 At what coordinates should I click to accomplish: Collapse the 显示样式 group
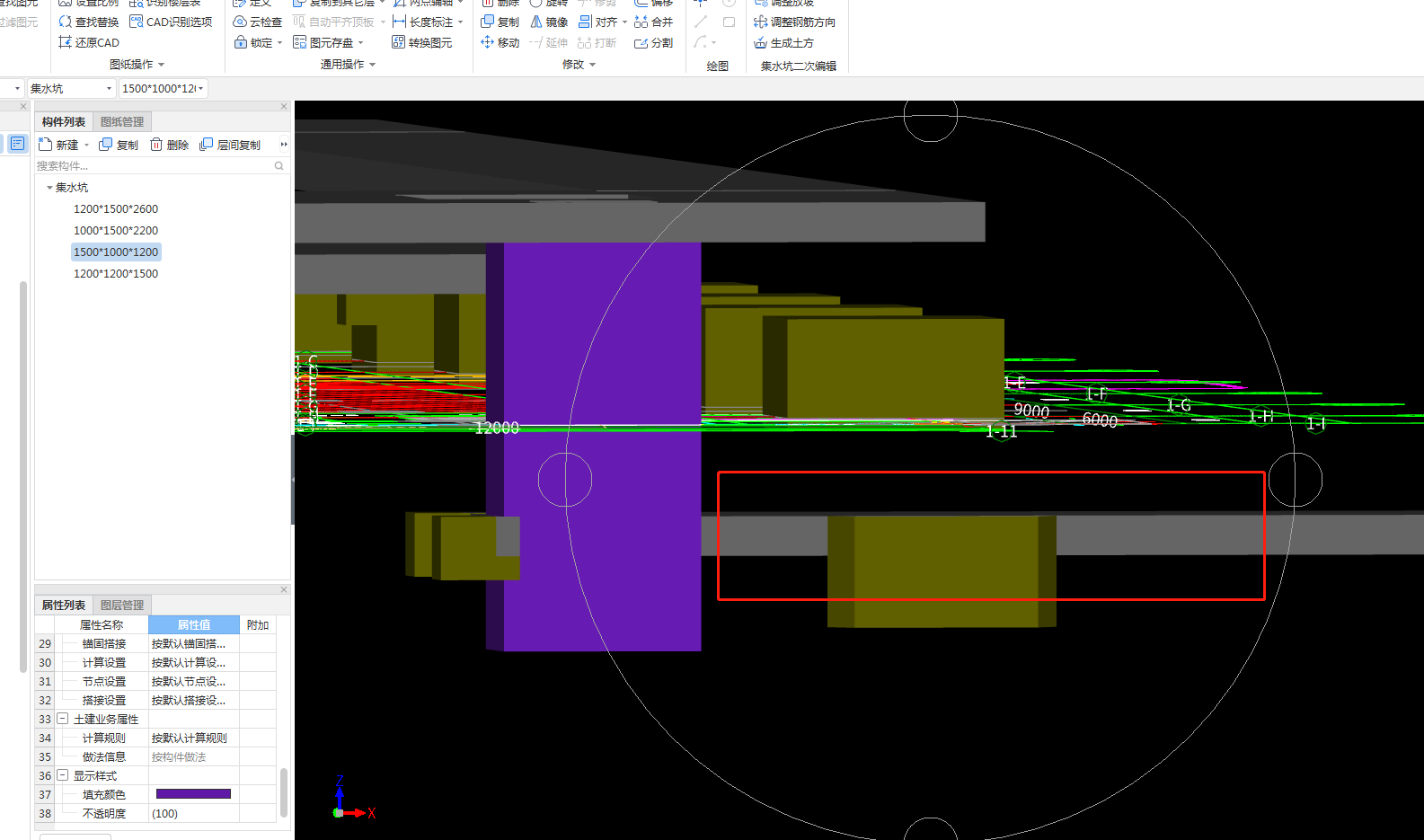63,775
